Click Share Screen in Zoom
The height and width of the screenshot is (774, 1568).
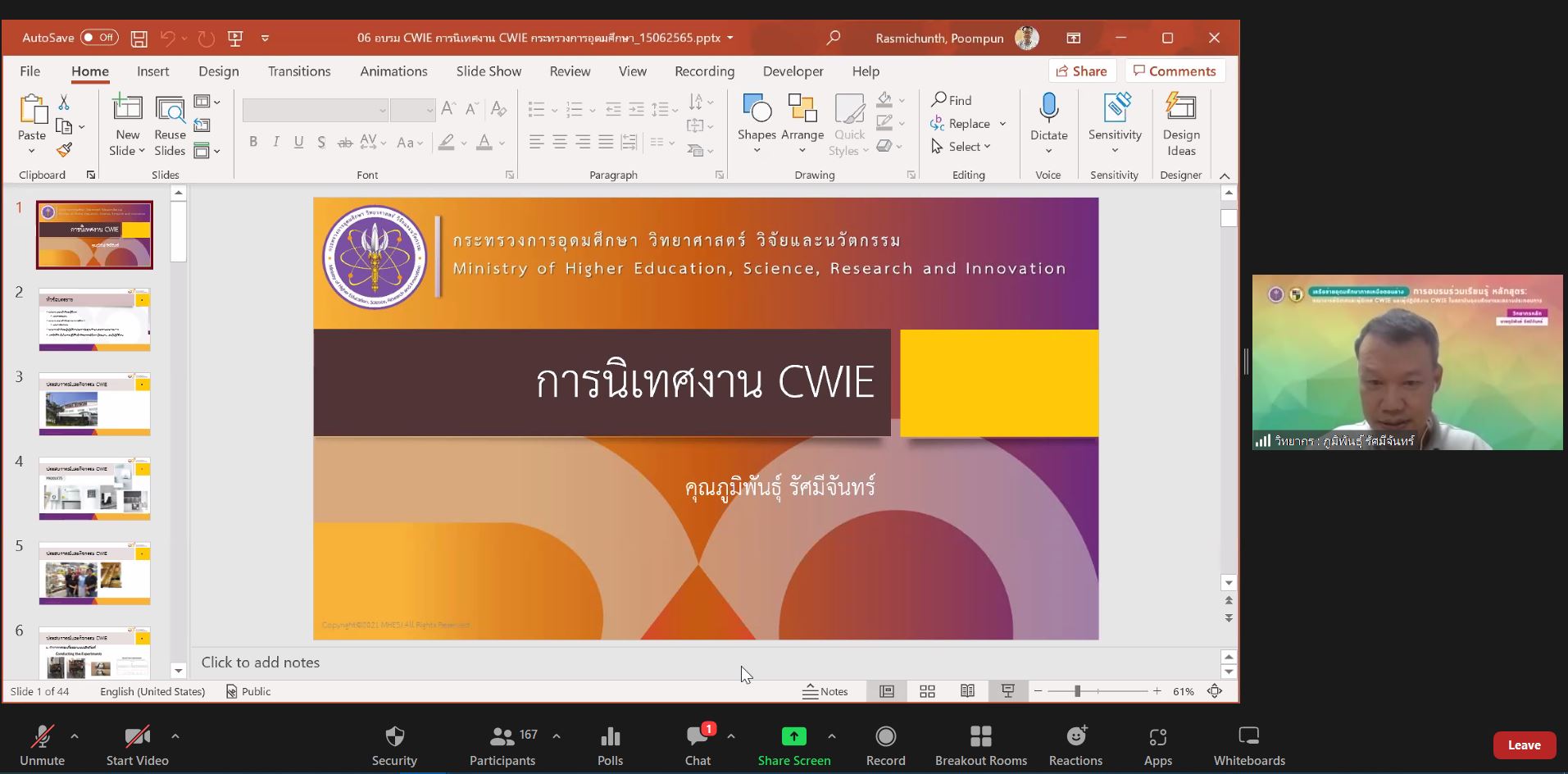coord(793,746)
